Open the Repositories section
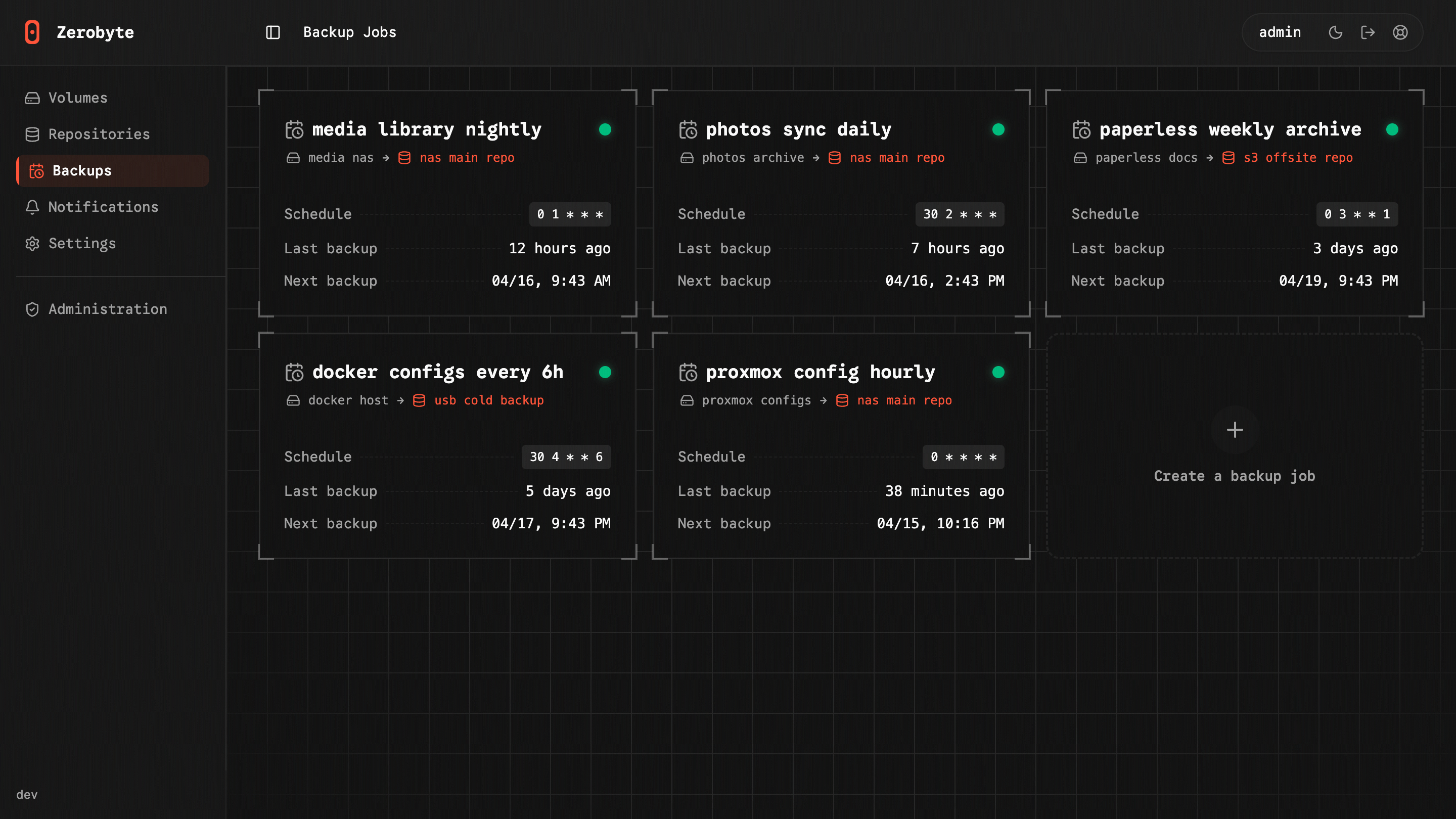The width and height of the screenshot is (1456, 819). click(x=113, y=134)
